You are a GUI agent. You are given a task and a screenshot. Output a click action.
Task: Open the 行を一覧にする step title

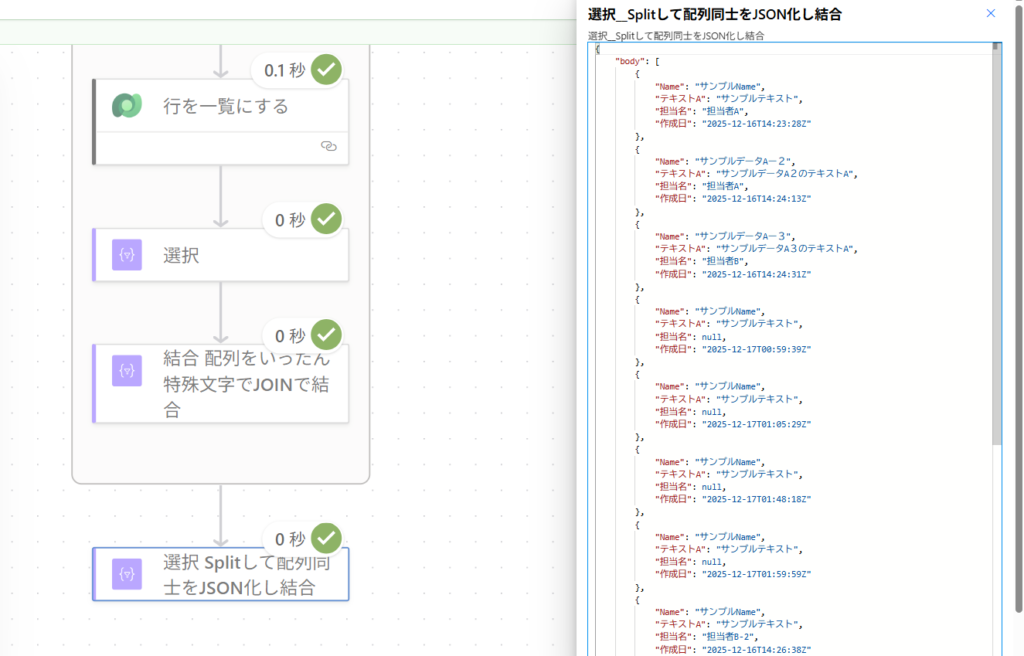coord(226,106)
